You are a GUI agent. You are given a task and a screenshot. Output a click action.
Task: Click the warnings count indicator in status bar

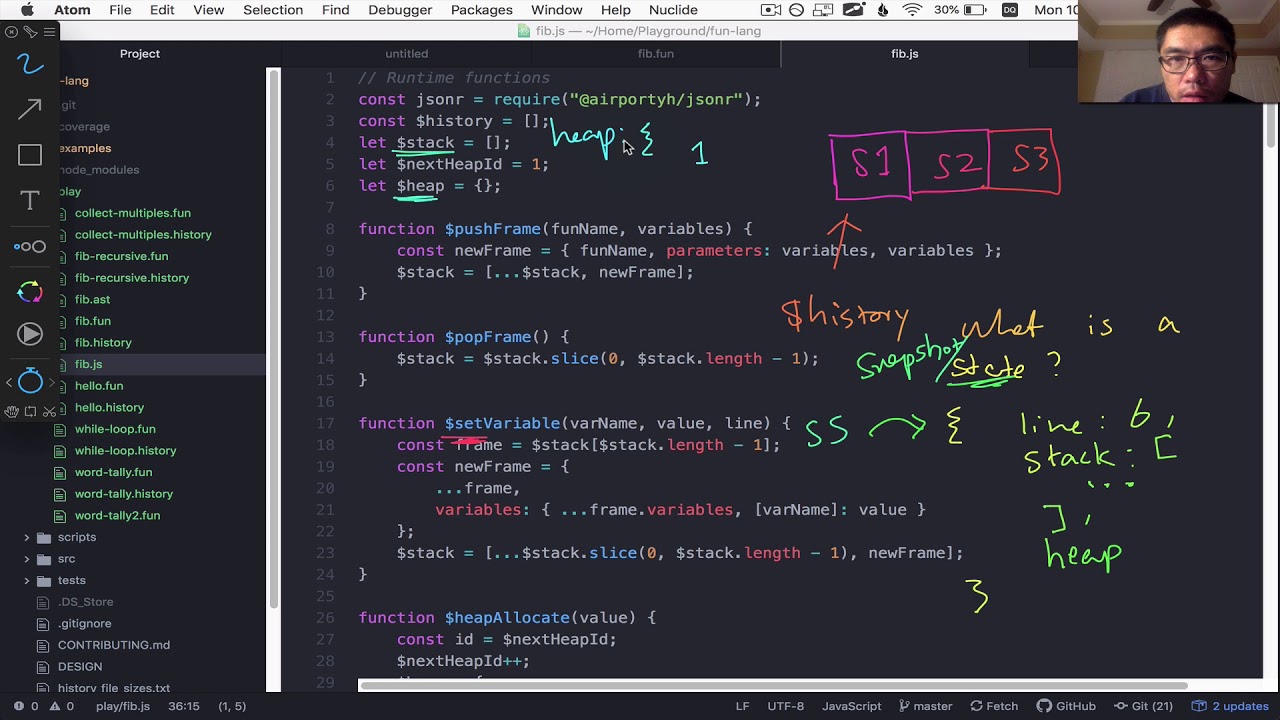coord(62,706)
